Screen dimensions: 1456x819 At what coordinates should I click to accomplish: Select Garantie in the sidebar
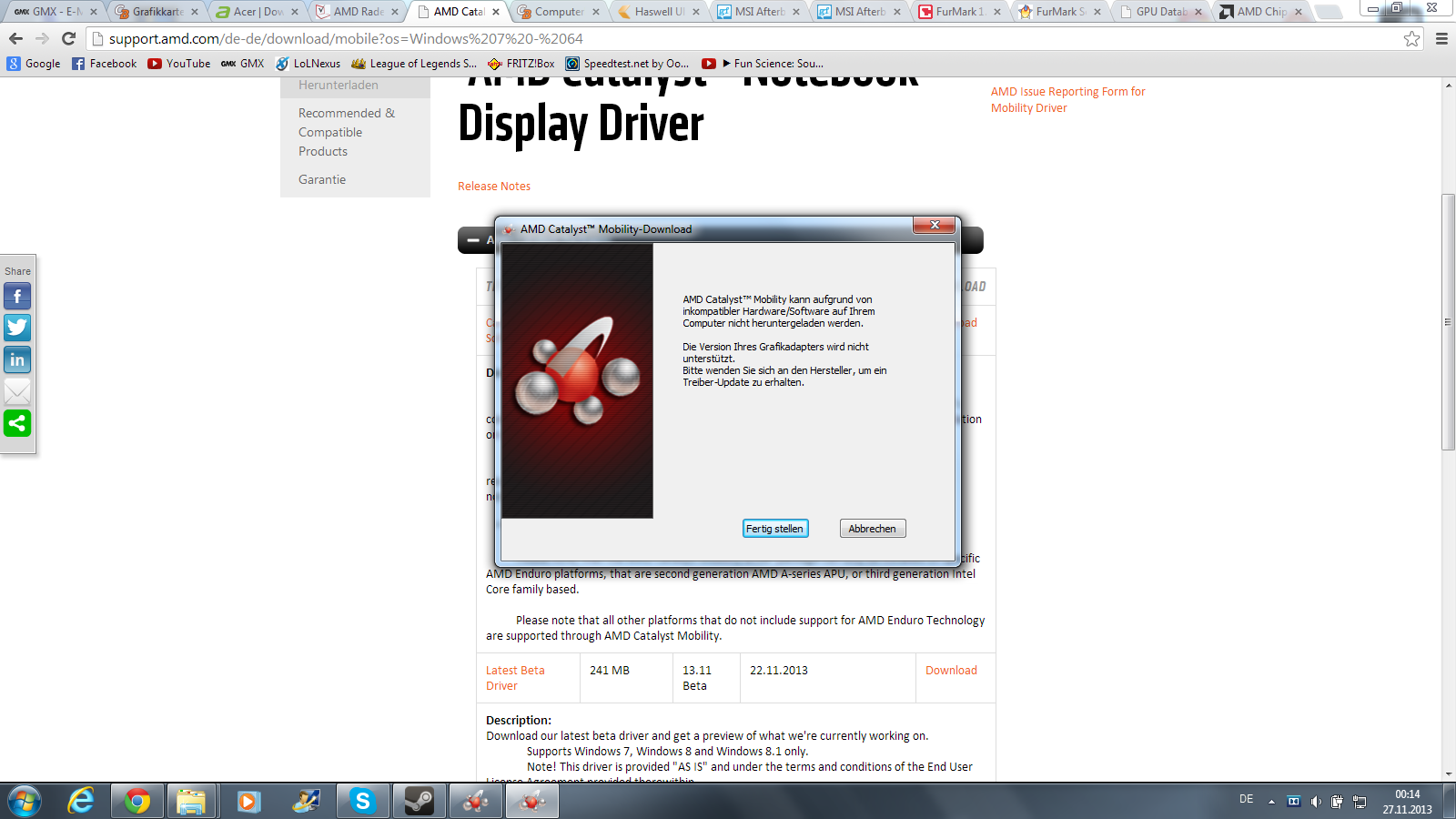322,180
